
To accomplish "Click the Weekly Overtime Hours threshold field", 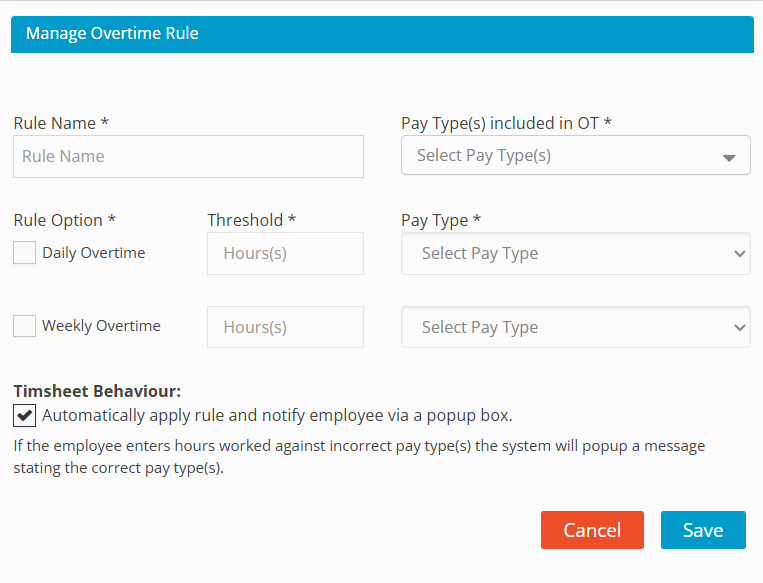I will [285, 327].
